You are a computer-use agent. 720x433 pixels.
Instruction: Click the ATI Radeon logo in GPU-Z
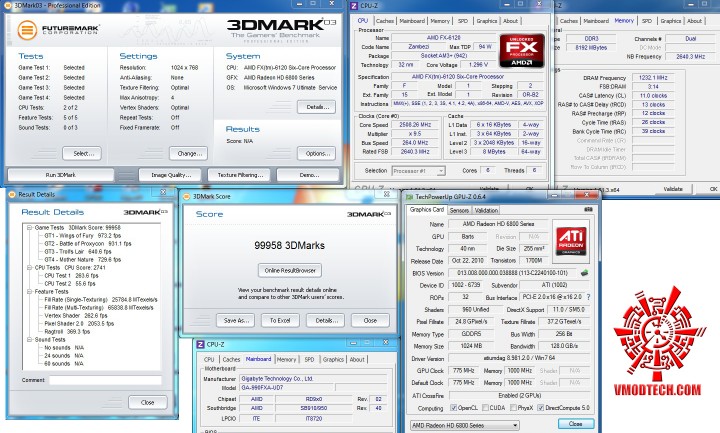click(571, 241)
